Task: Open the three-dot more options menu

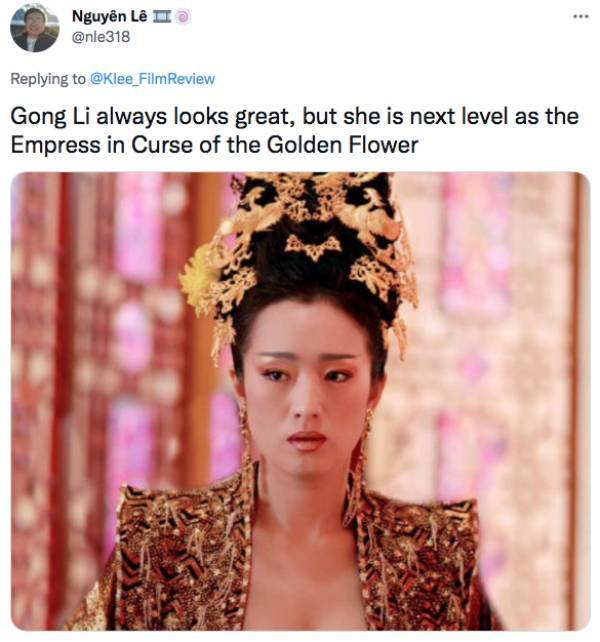Action: (x=581, y=17)
